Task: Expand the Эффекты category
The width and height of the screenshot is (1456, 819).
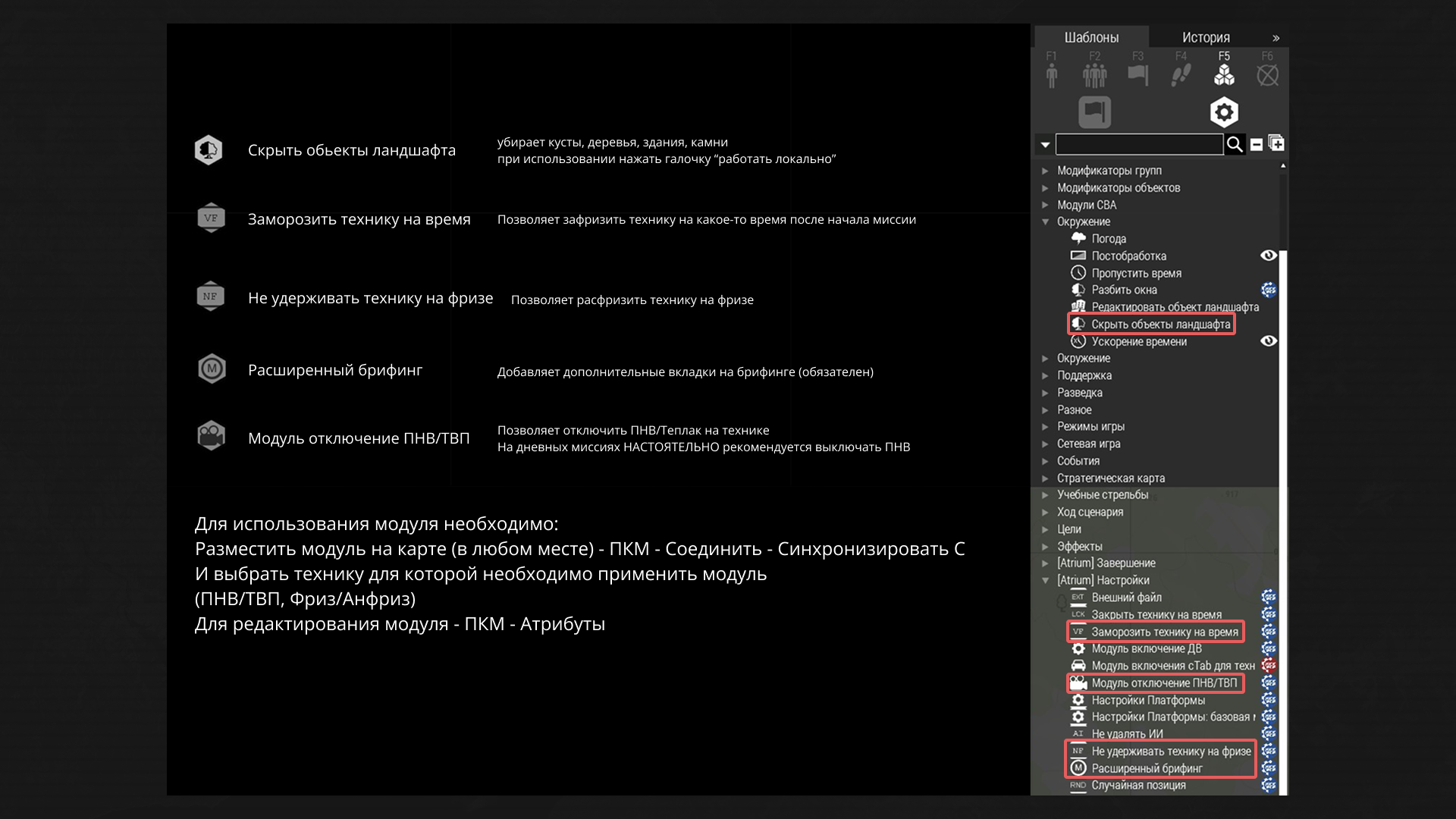Action: (1045, 546)
